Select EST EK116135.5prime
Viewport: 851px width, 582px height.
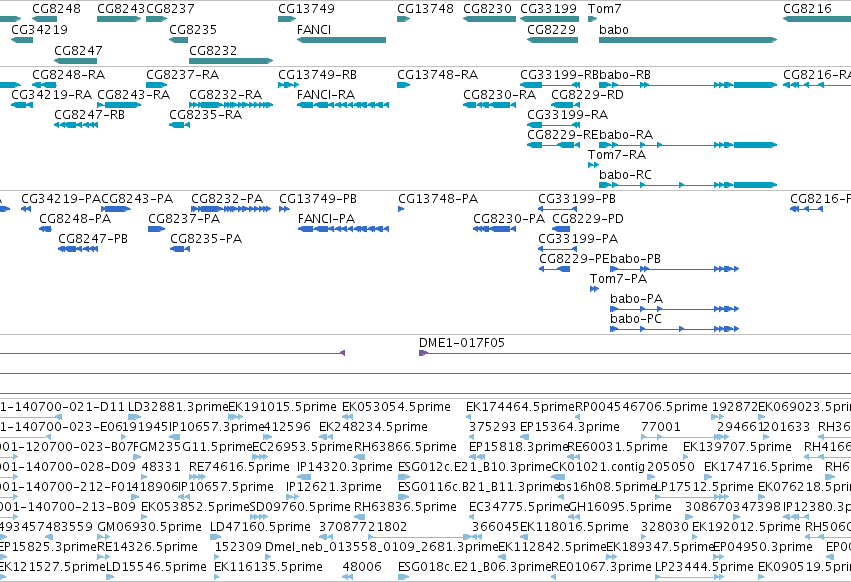tap(217, 577)
